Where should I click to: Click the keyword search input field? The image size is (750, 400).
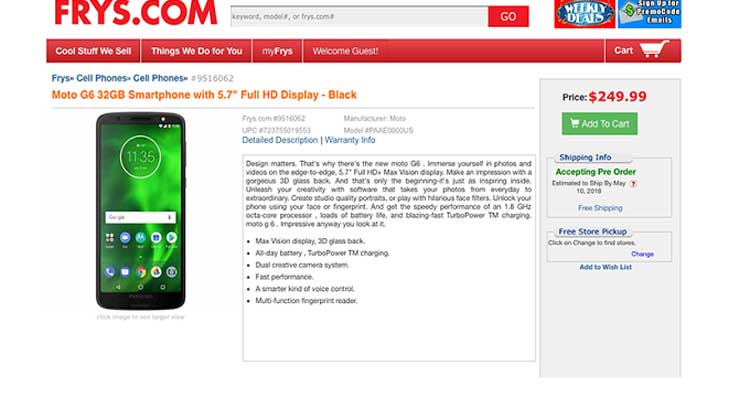click(x=359, y=17)
